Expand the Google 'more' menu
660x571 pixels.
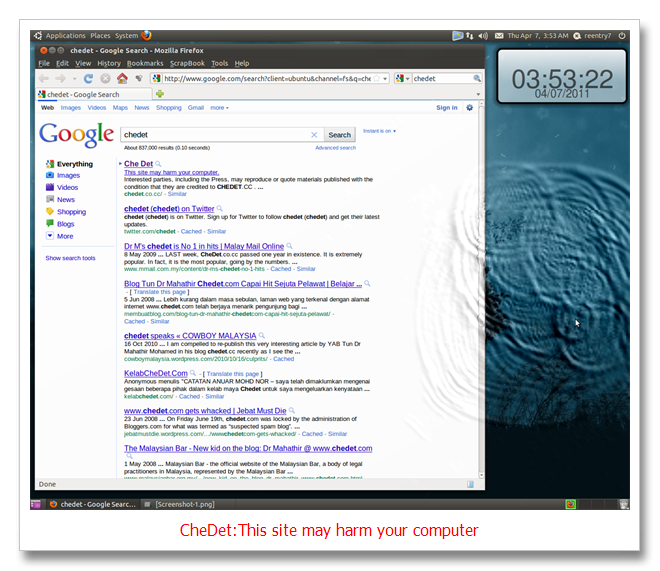point(219,108)
